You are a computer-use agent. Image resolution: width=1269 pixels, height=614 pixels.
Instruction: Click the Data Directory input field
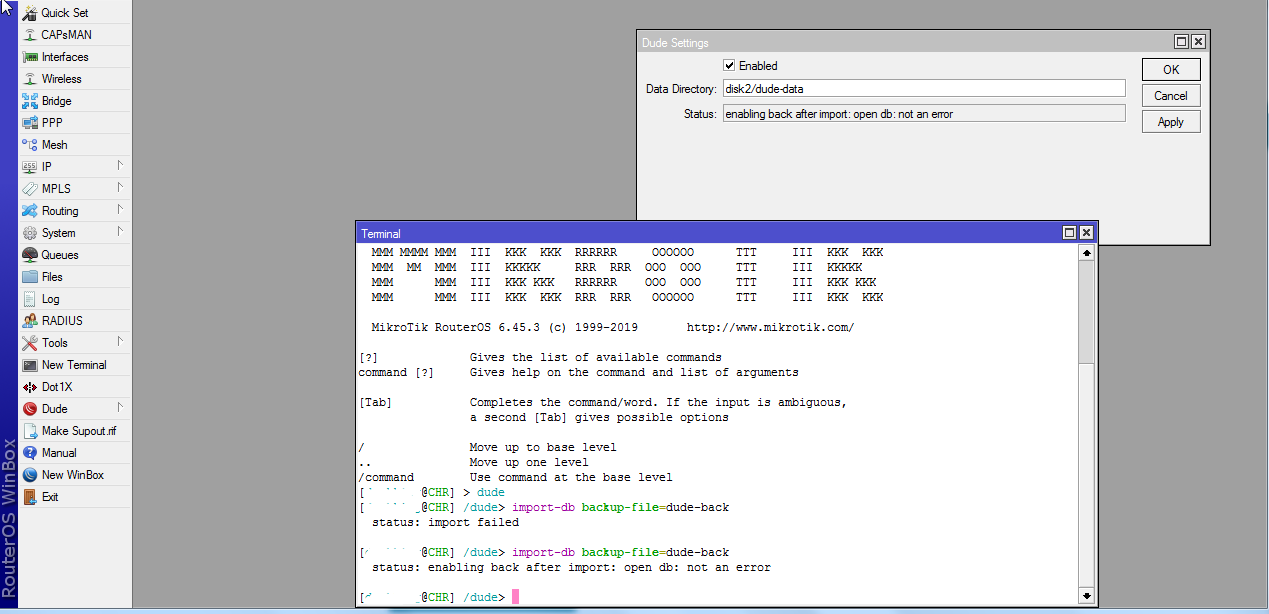tap(923, 89)
